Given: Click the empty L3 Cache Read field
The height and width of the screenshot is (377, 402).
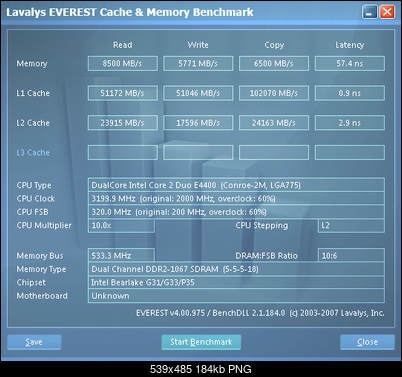Looking at the screenshot, I should coord(123,152).
